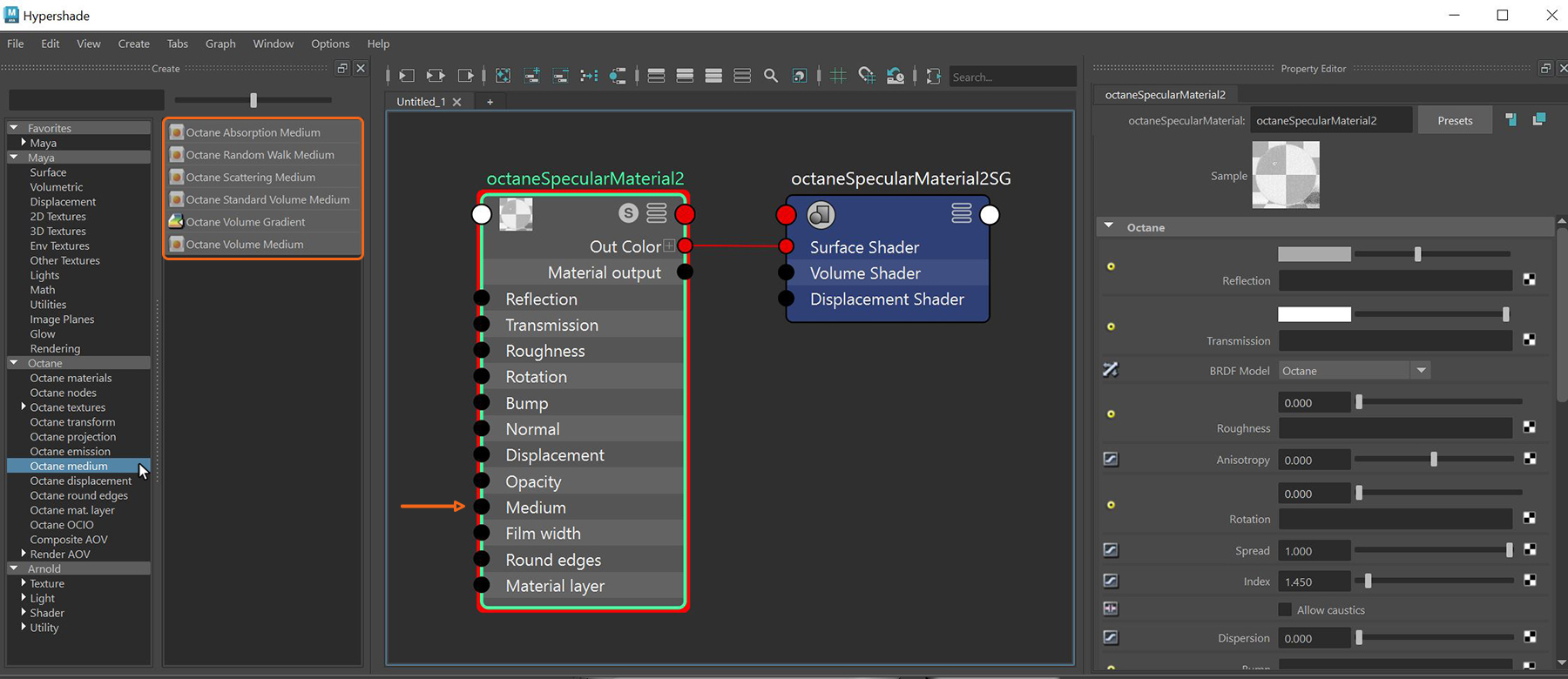Remove selected nodes from graph icon
1568x679 pixels.
pyautogui.click(x=561, y=77)
